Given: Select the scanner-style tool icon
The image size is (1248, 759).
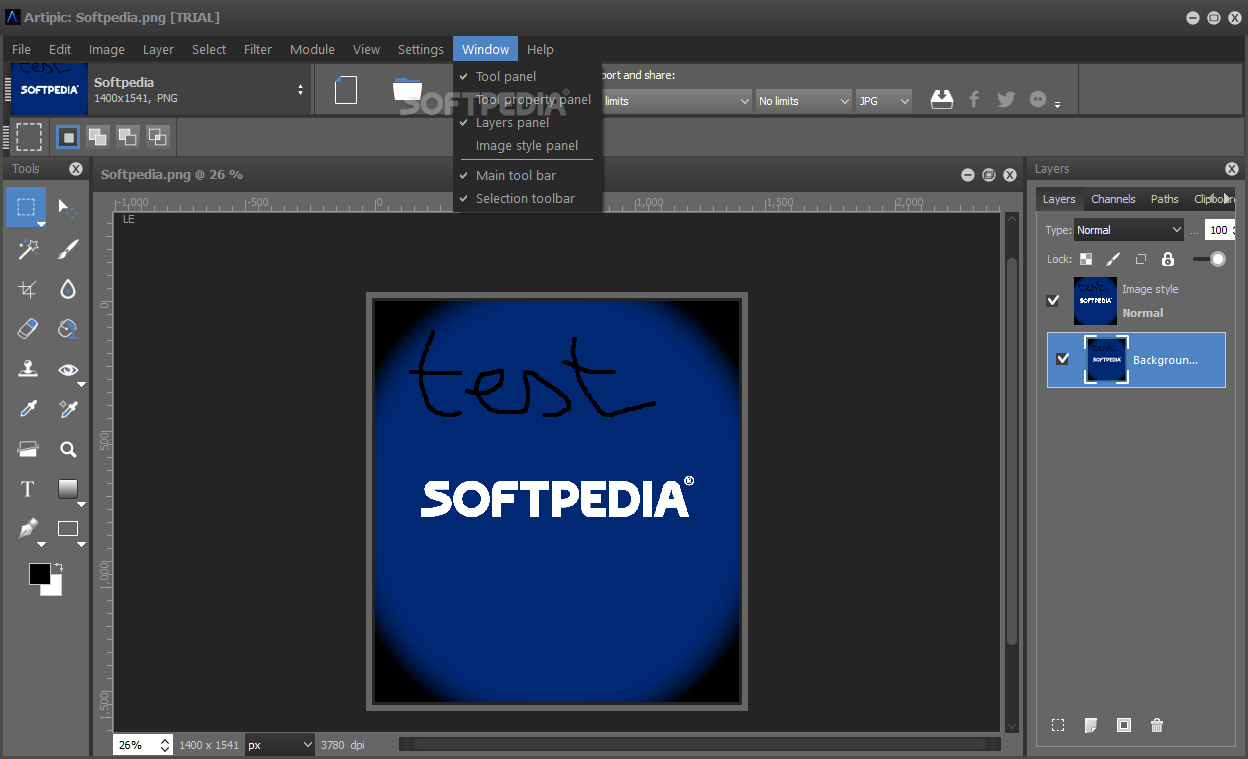Looking at the screenshot, I should coord(28,449).
